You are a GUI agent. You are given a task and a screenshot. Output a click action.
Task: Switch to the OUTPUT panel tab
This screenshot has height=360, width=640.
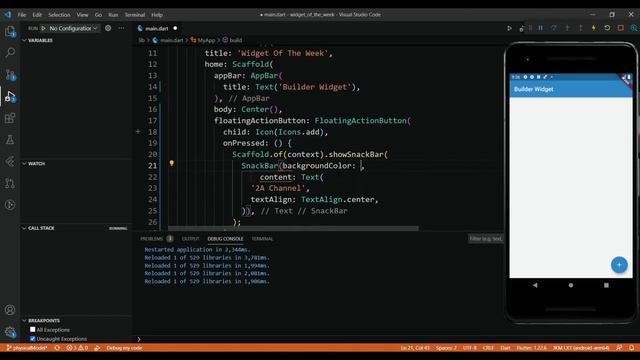click(191, 239)
